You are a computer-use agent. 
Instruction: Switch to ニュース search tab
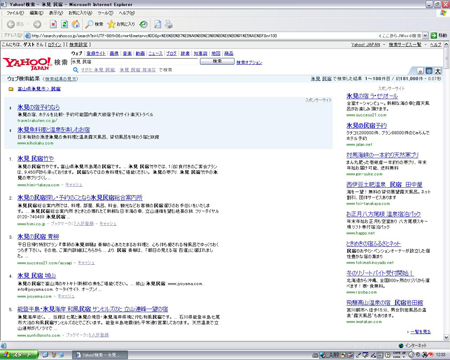(155, 53)
